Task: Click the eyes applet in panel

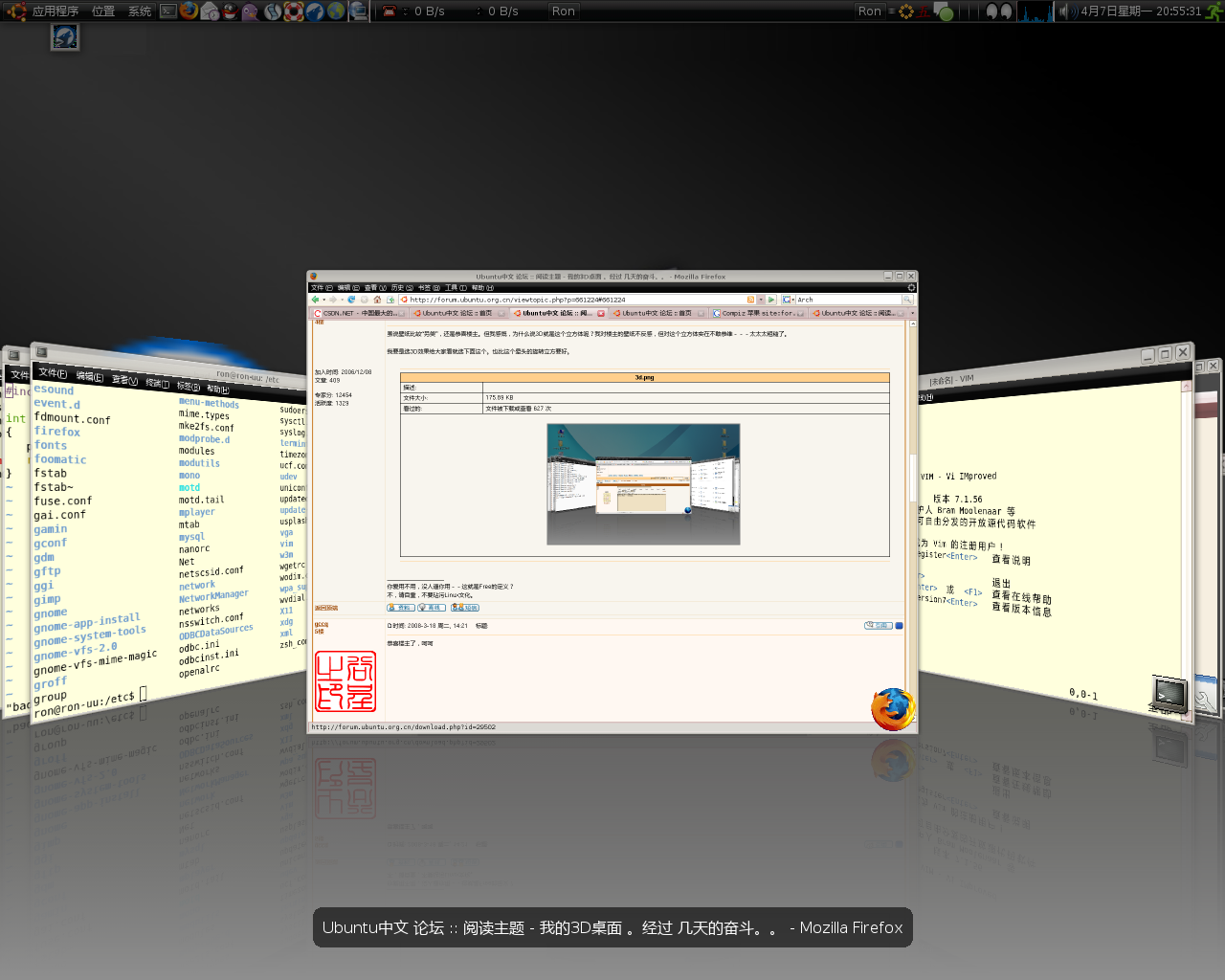Action: point(999,11)
